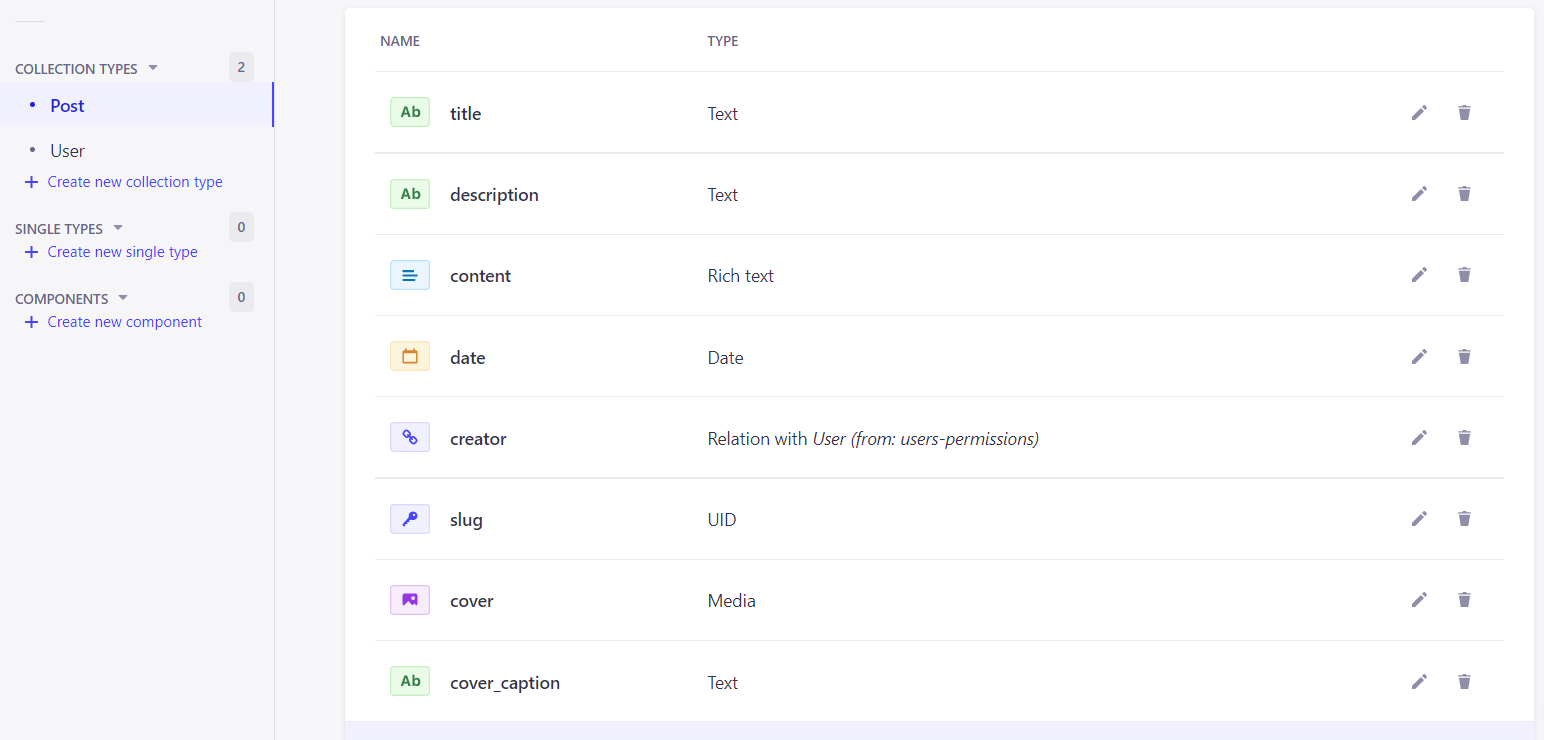This screenshot has width=1544, height=740.
Task: Click the relation link icon next to creator
Action: click(409, 437)
